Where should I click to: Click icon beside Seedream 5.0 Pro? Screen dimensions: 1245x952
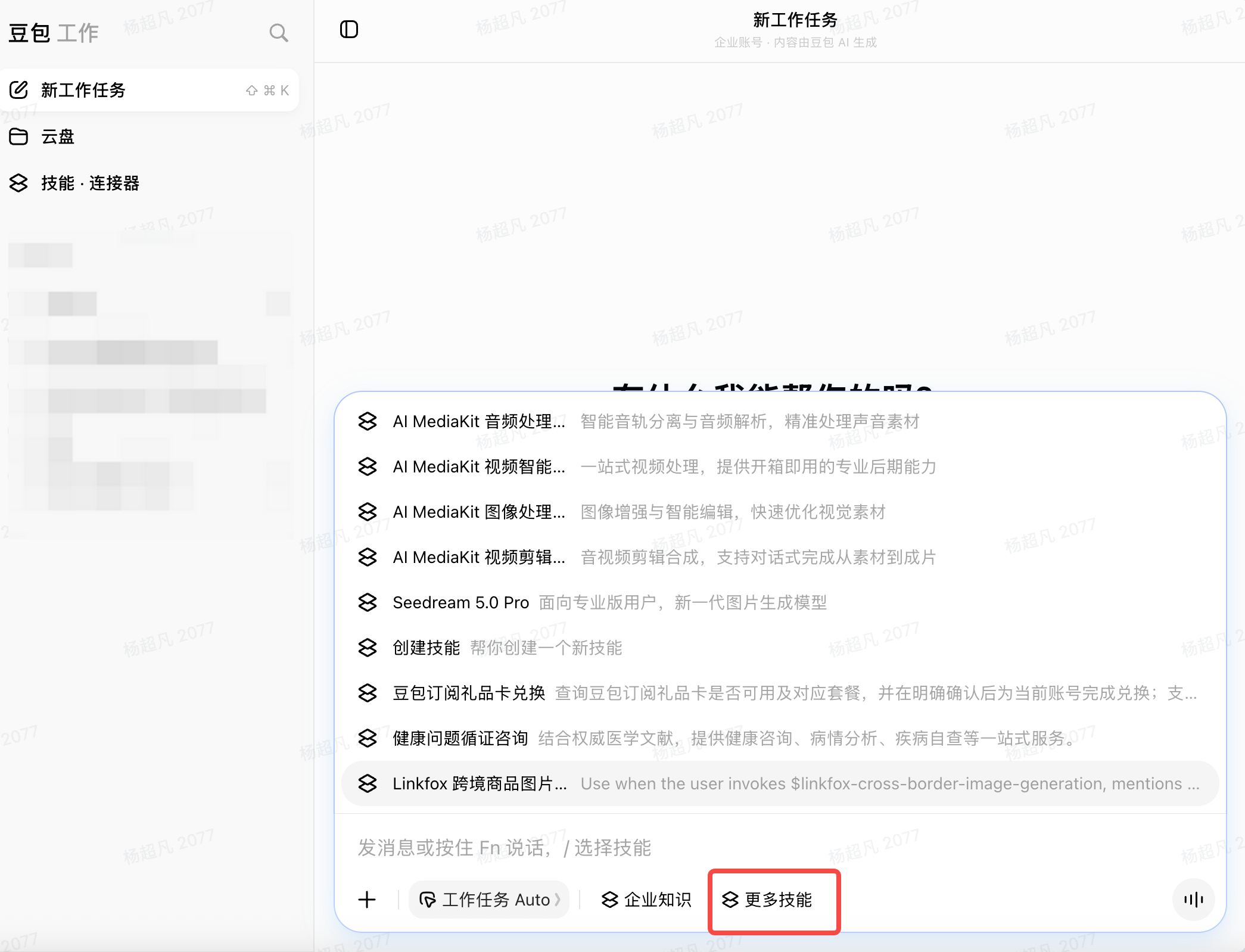[368, 602]
